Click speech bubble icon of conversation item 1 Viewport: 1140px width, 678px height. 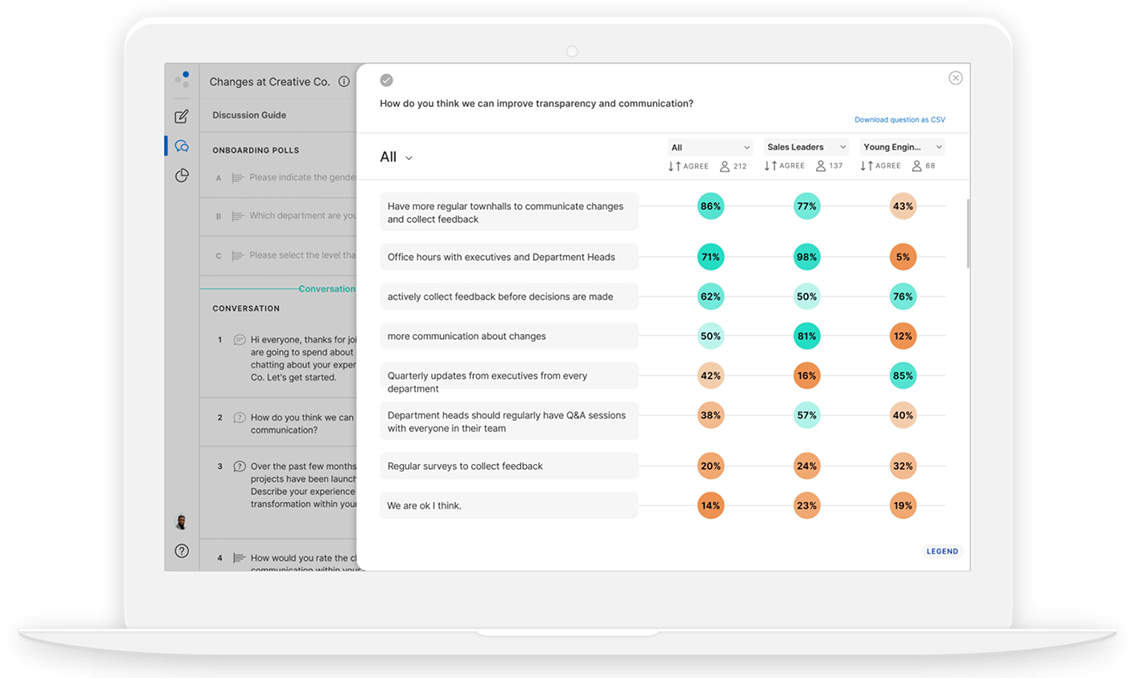239,339
